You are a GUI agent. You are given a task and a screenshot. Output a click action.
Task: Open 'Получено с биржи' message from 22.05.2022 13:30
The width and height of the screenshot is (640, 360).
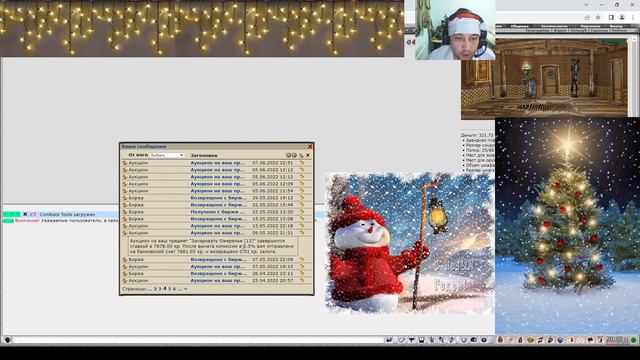click(x=217, y=212)
